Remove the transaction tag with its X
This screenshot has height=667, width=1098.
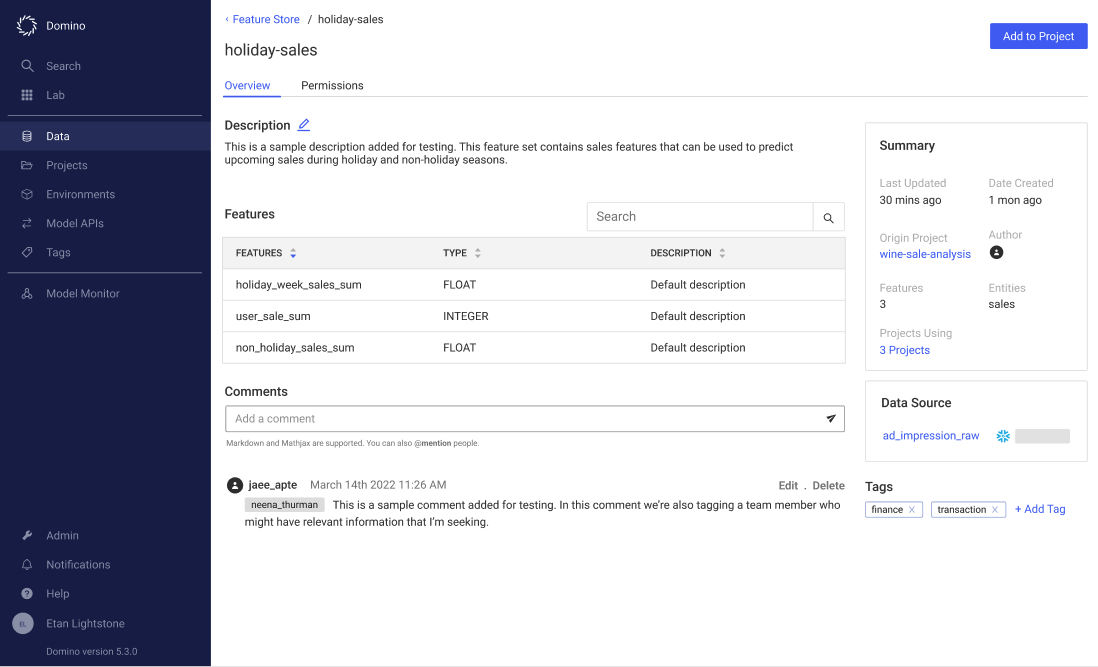point(996,510)
